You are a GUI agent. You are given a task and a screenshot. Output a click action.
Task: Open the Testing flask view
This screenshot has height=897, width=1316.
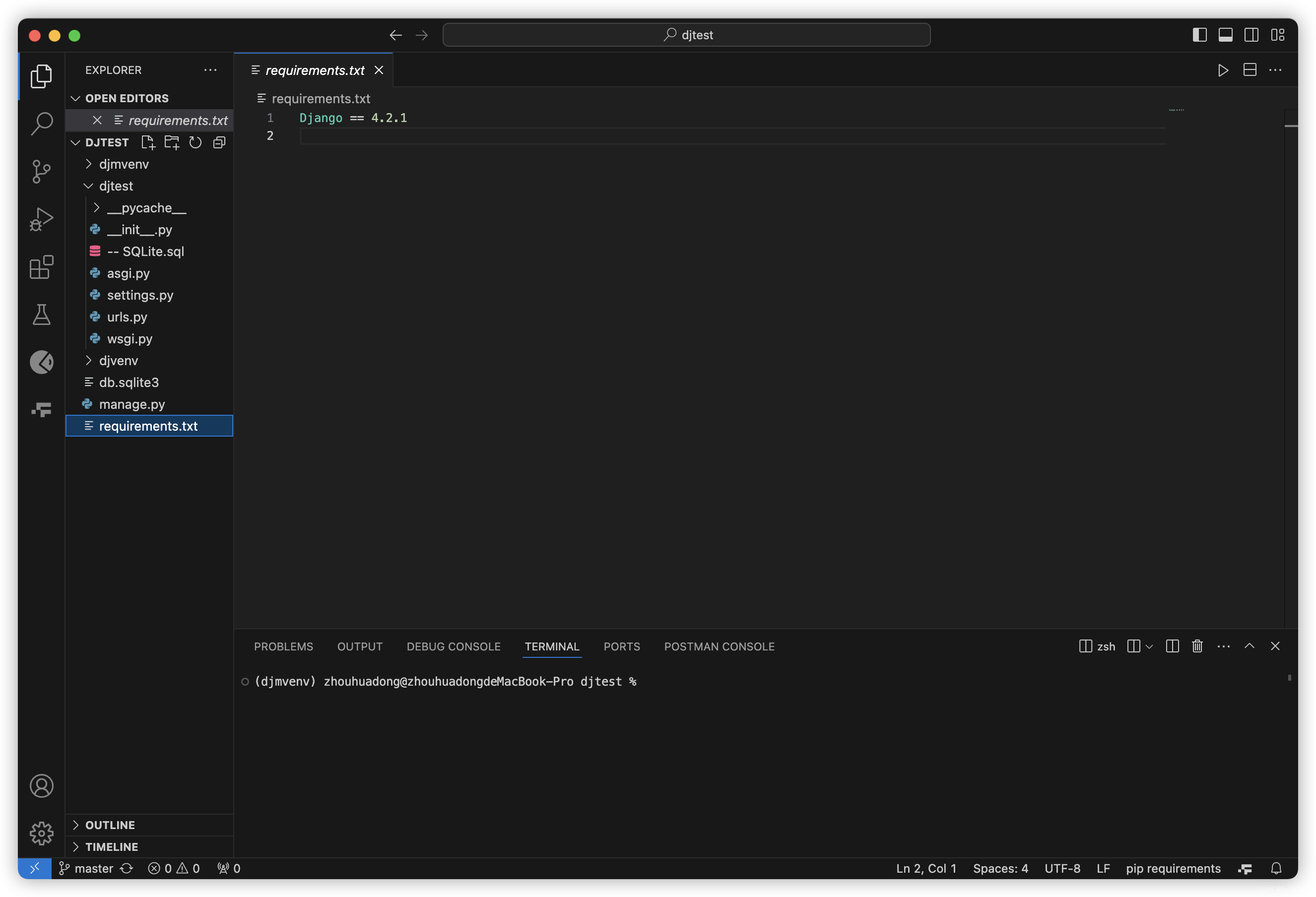[41, 314]
